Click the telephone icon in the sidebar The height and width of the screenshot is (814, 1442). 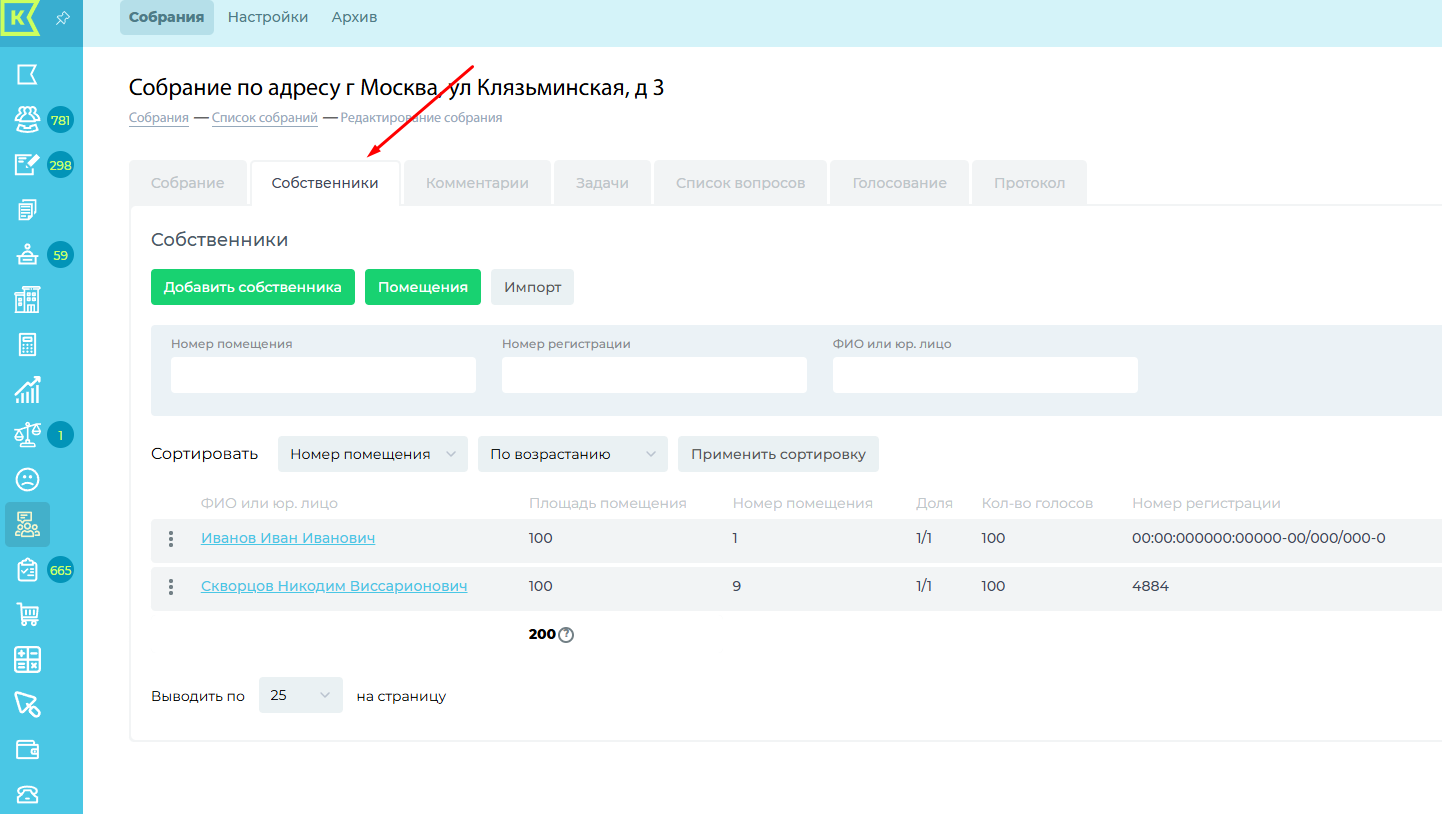(27, 794)
